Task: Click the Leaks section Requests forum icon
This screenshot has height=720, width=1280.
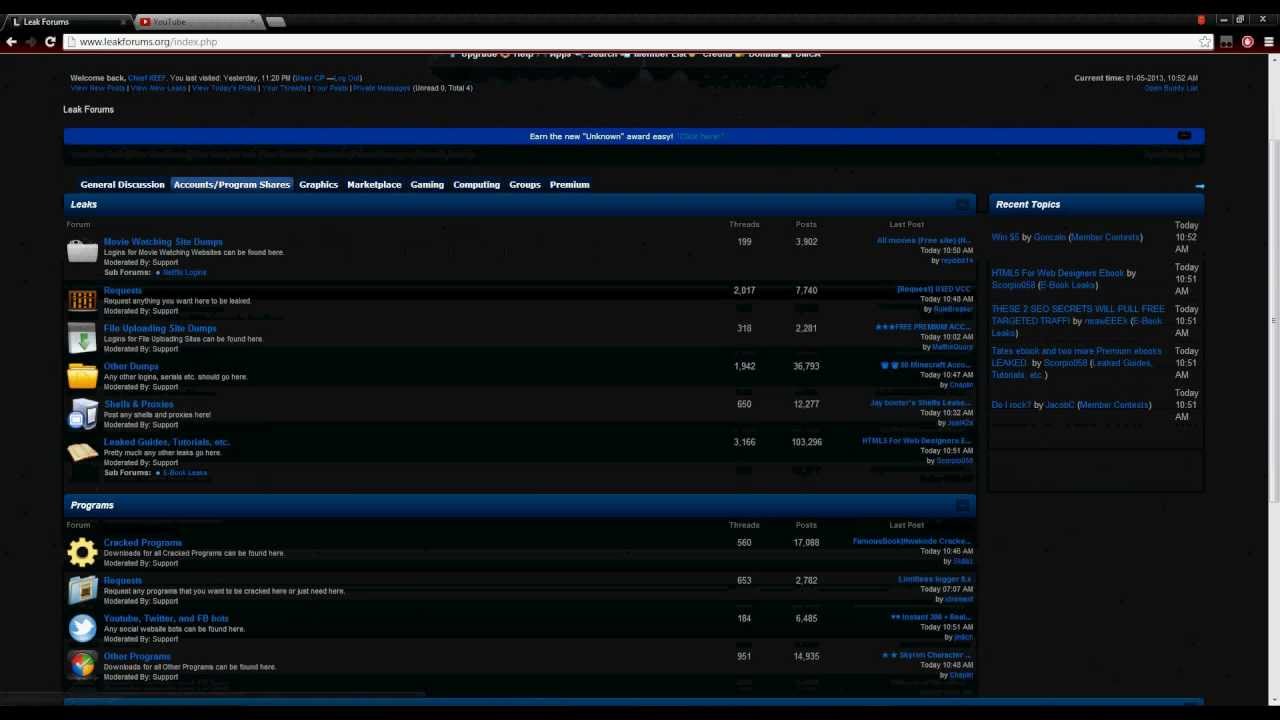Action: [82, 300]
